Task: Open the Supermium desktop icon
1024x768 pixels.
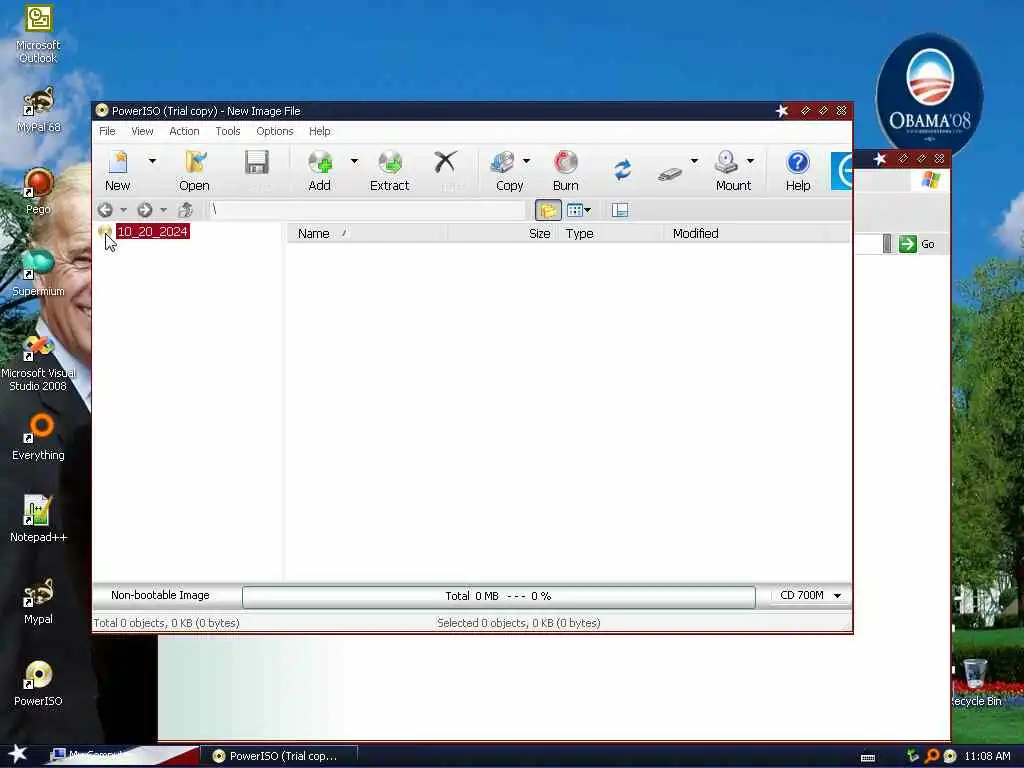Action: 38,273
